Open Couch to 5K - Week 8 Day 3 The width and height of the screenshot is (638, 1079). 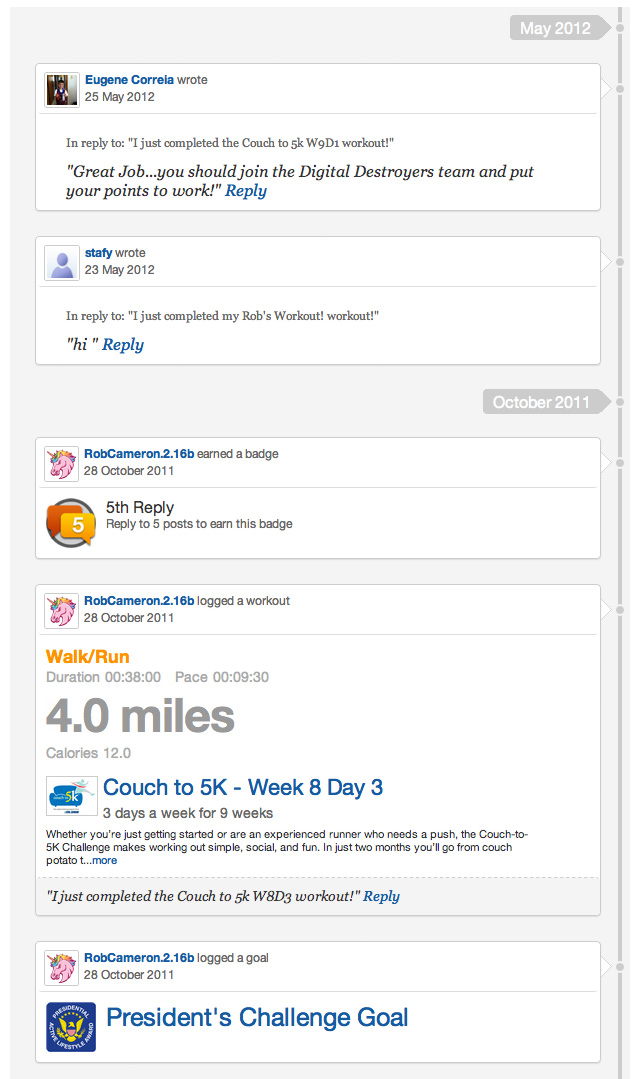(x=243, y=787)
